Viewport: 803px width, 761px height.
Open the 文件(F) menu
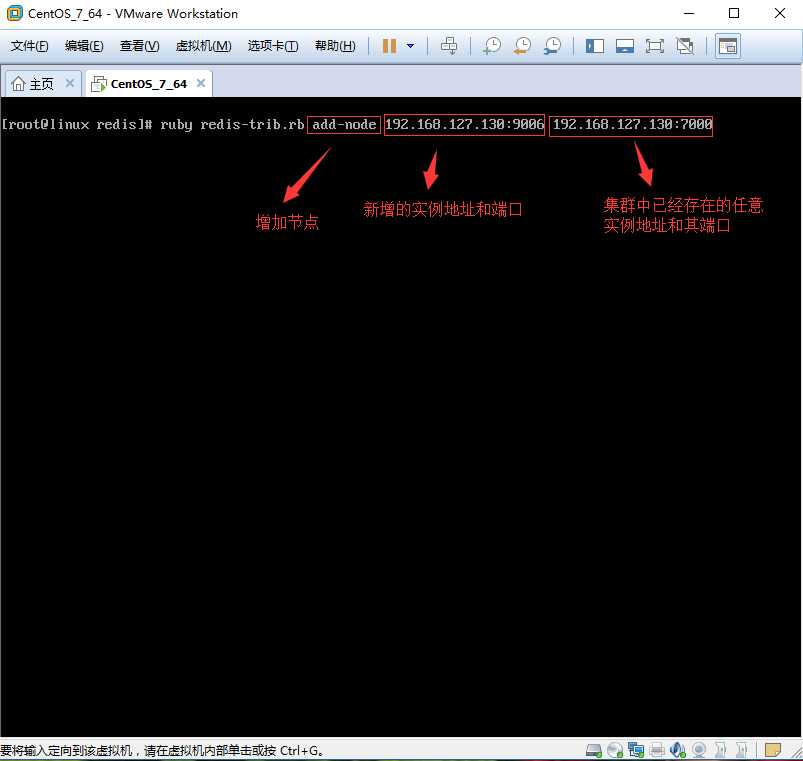click(x=30, y=46)
